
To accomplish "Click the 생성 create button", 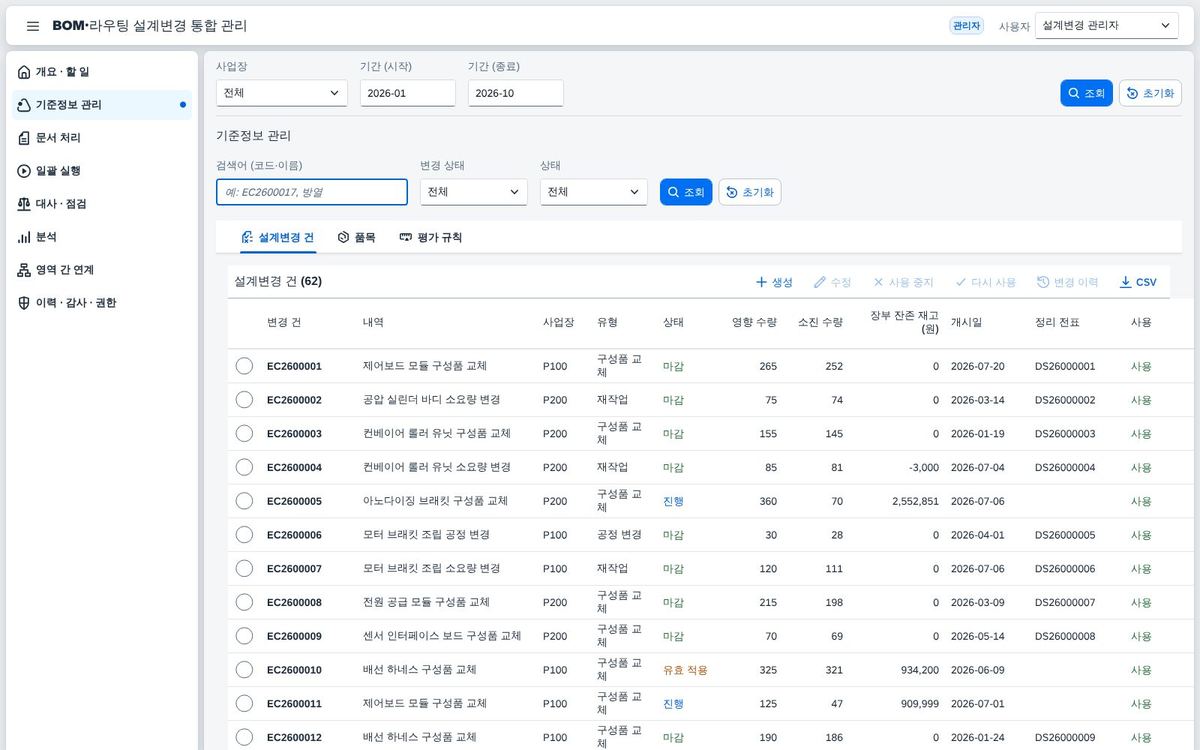I will pos(774,282).
